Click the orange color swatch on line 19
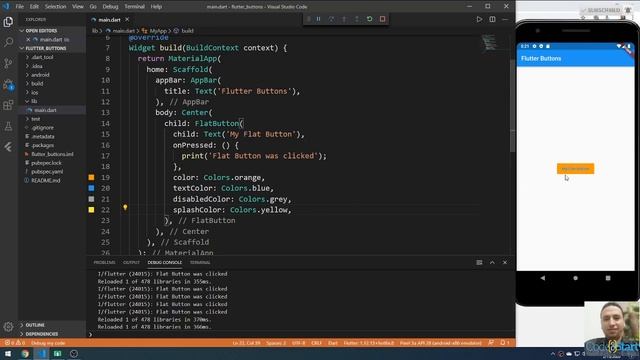The image size is (640, 360). point(91,178)
